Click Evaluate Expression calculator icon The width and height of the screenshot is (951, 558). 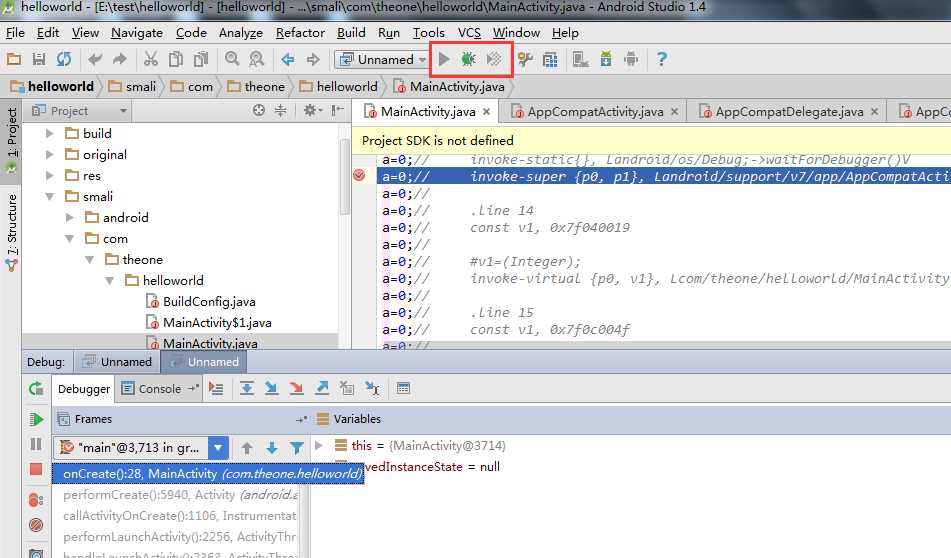tap(403, 388)
